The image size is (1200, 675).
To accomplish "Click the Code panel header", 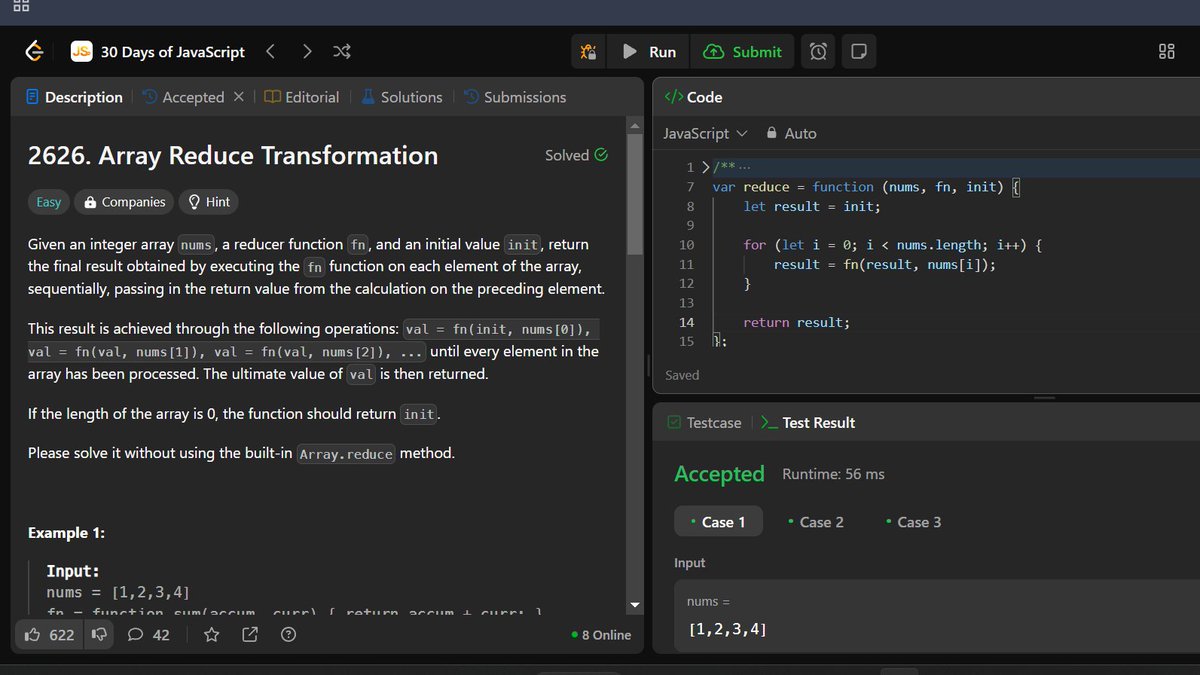I will coord(693,97).
